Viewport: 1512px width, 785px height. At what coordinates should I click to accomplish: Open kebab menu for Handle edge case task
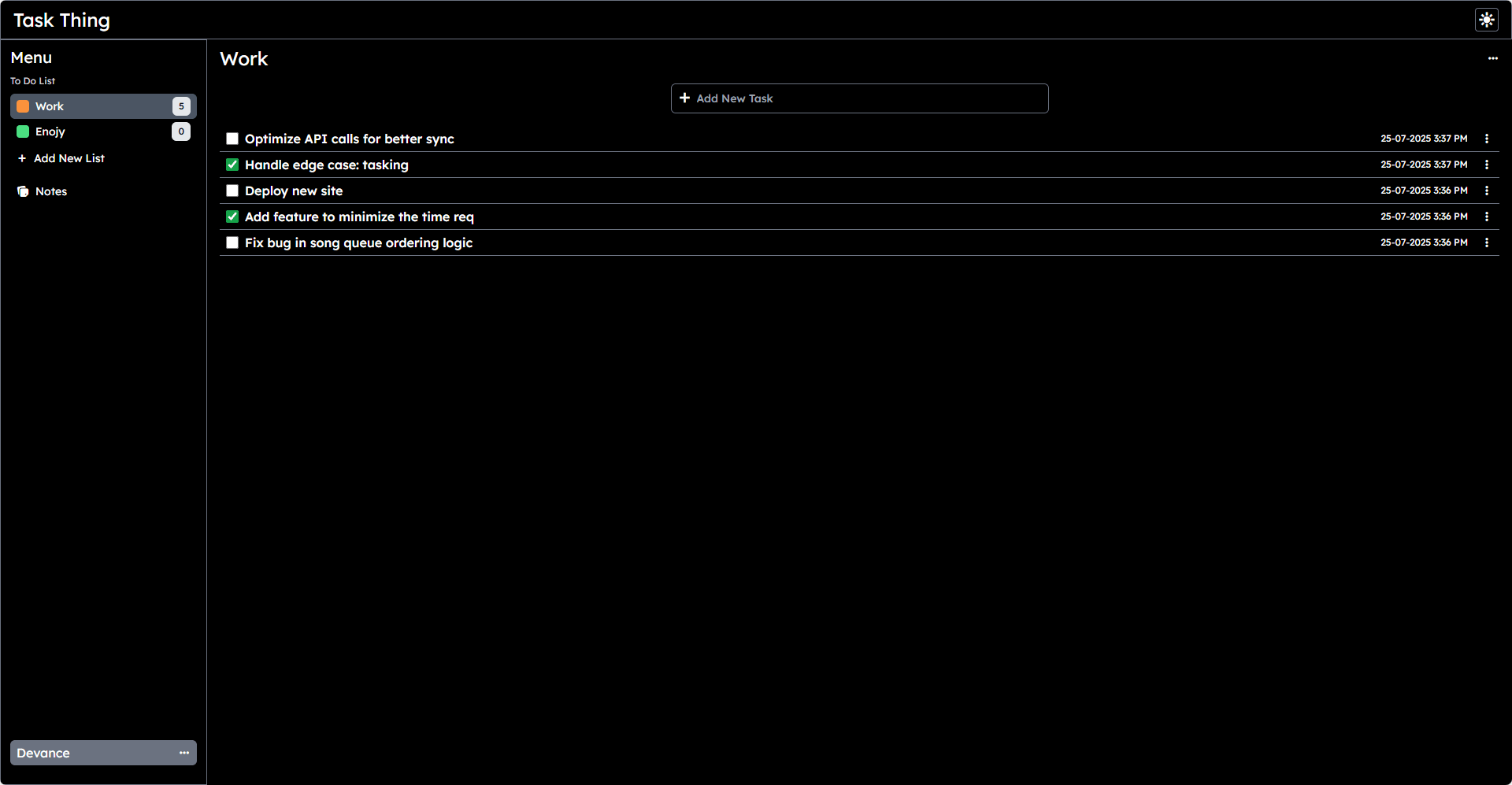point(1486,165)
